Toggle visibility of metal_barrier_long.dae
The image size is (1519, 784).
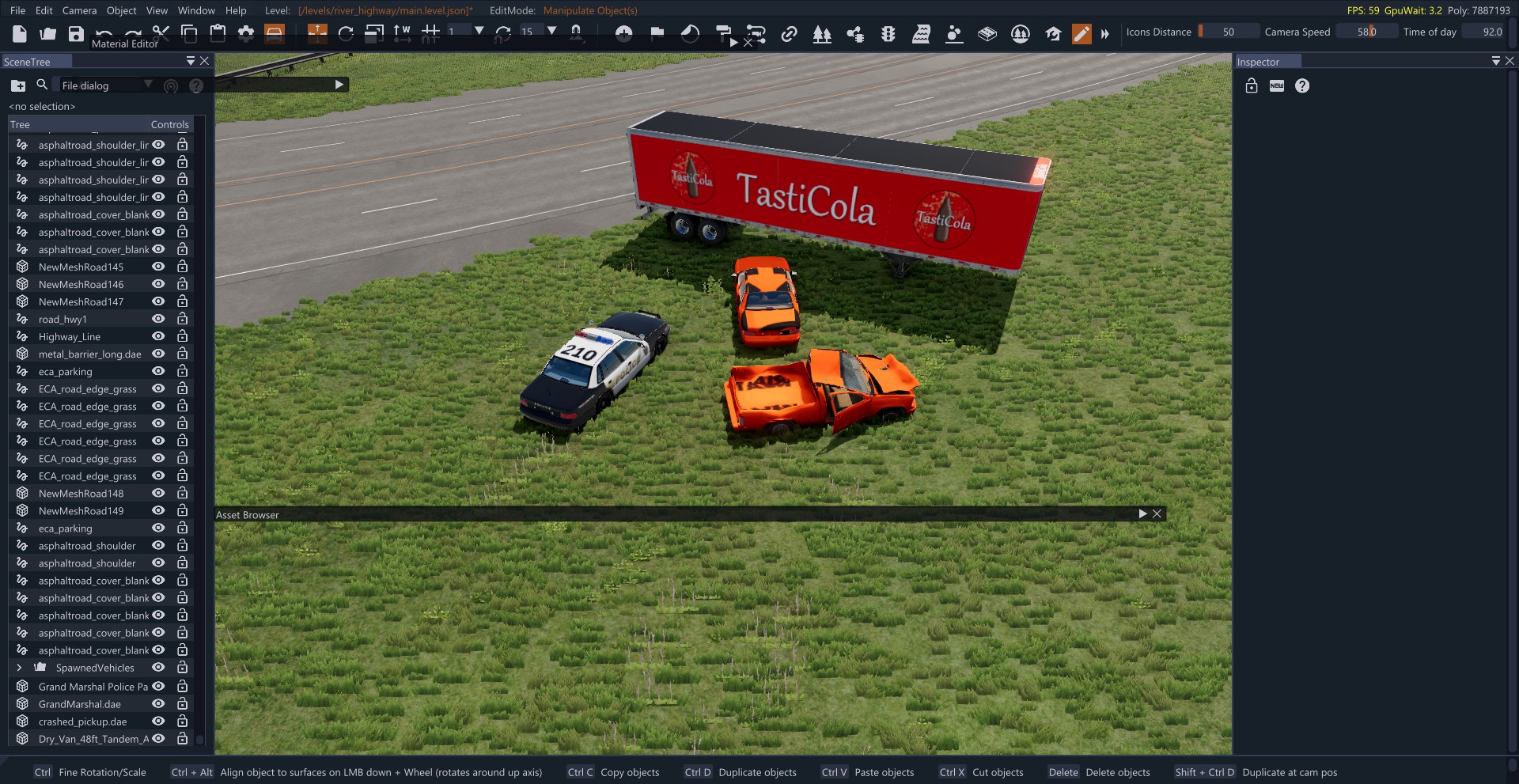[x=158, y=354]
